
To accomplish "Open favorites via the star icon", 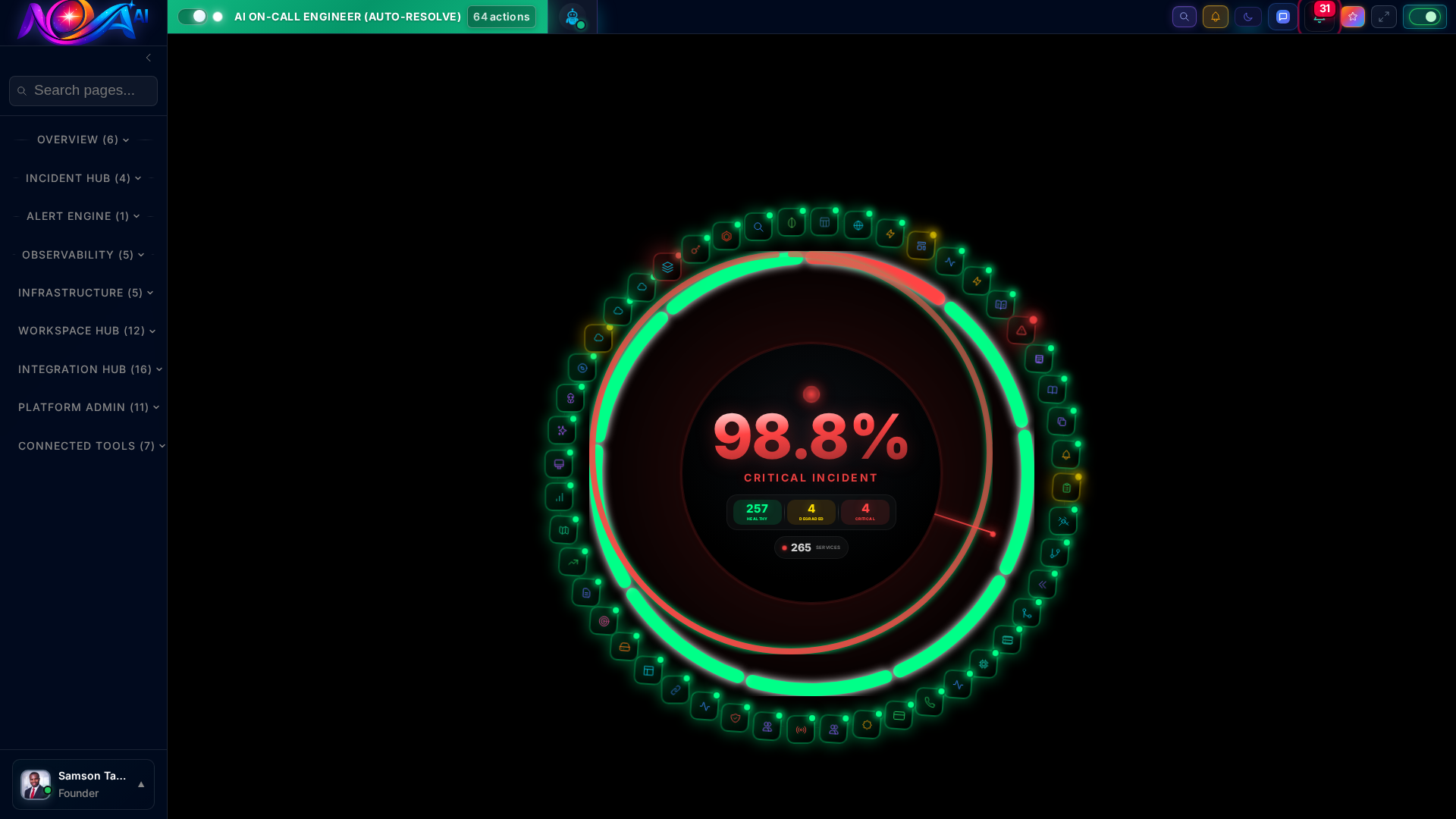I will (1353, 17).
